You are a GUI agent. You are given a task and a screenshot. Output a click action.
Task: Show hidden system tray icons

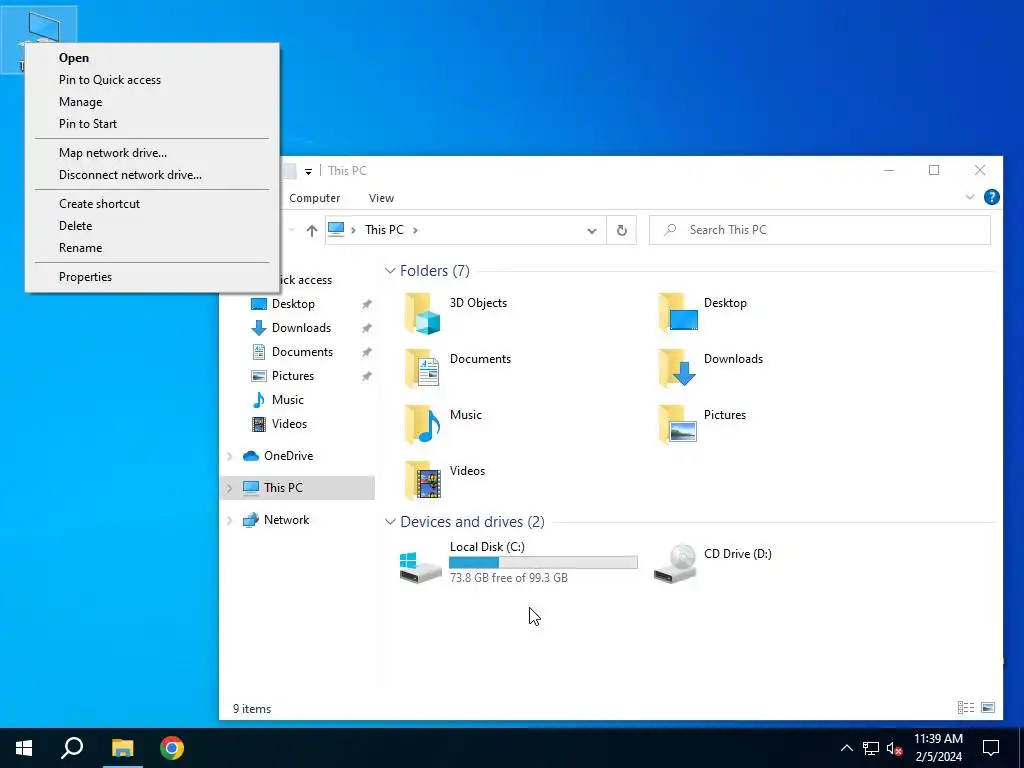(x=846, y=748)
